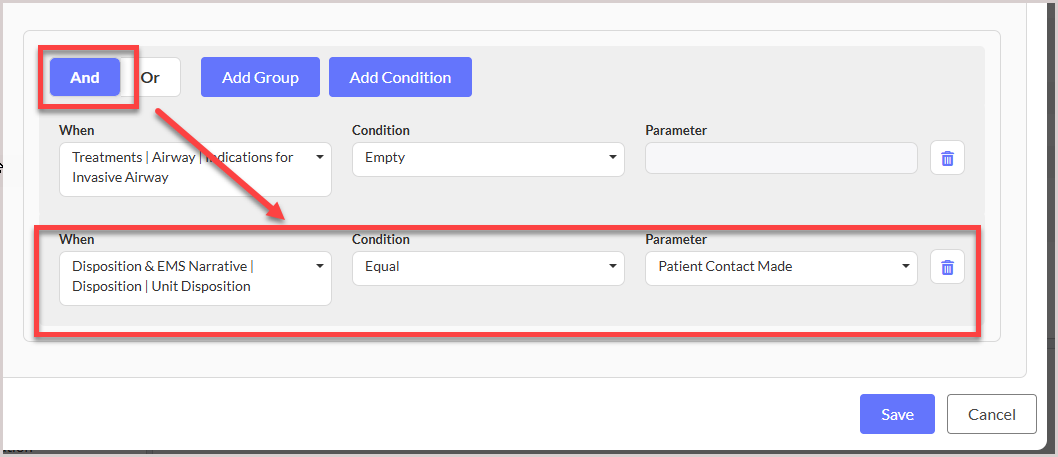1058x457 pixels.
Task: Change the Empty condition selection
Action: [x=489, y=159]
